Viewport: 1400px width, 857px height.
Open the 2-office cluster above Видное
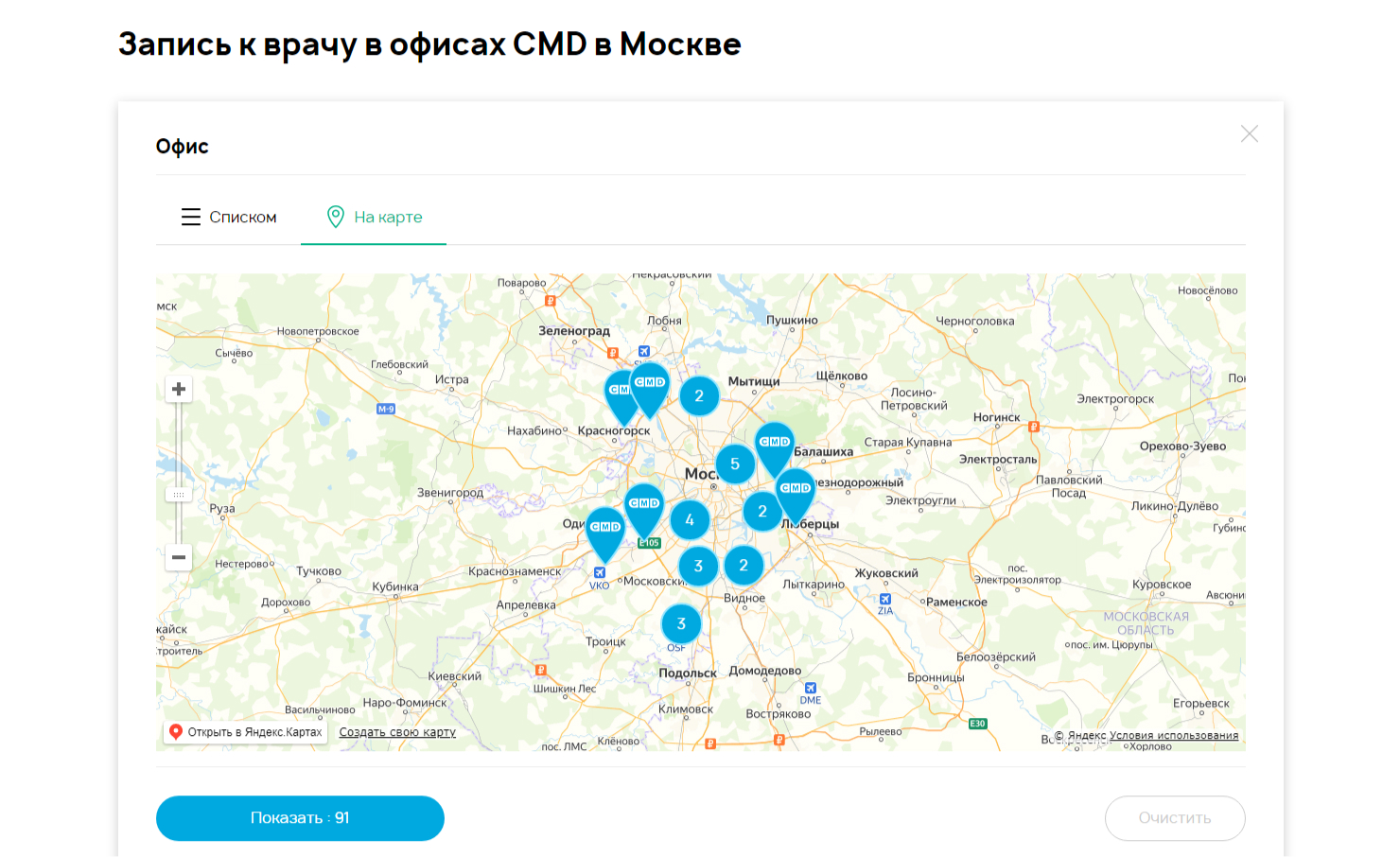point(744,566)
